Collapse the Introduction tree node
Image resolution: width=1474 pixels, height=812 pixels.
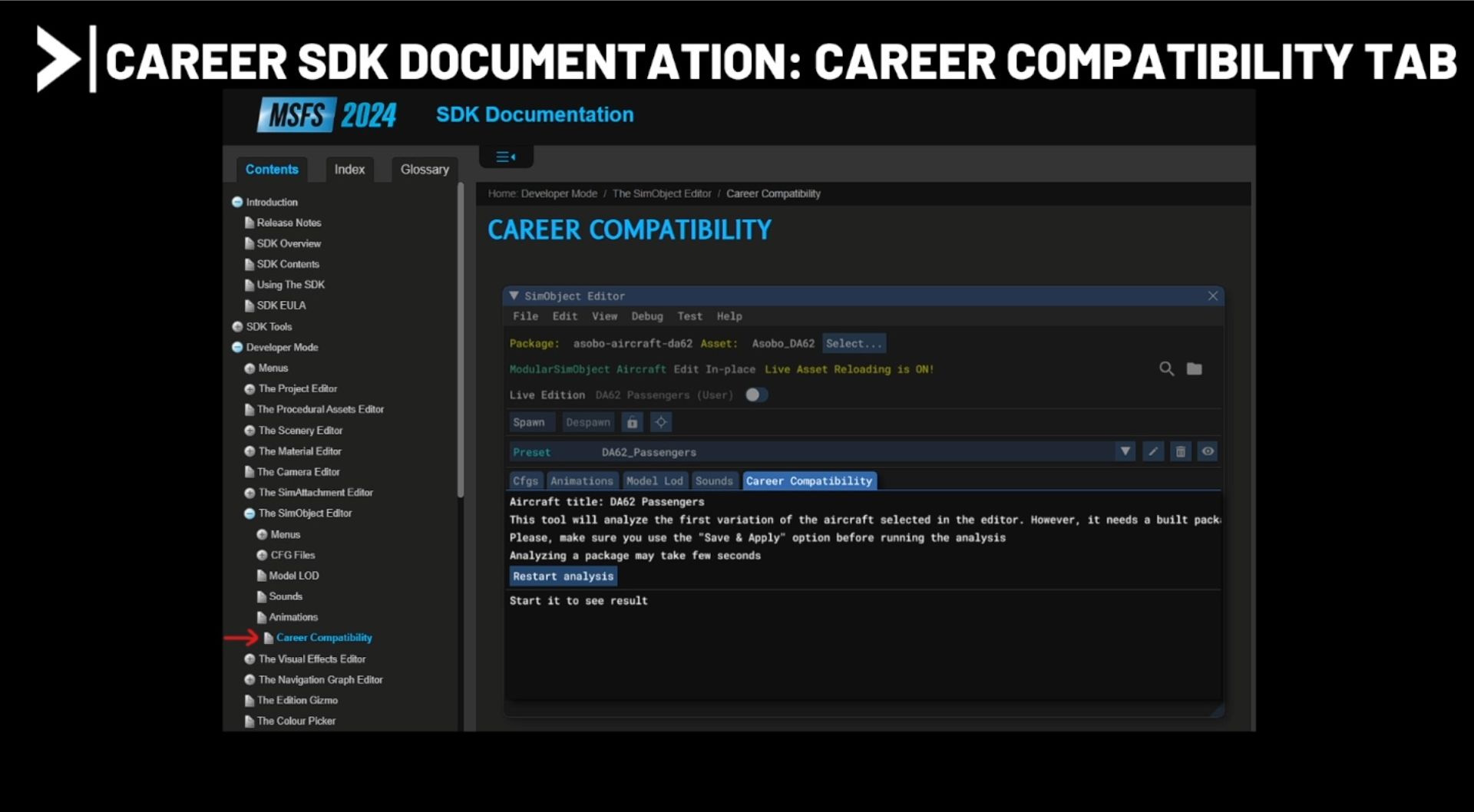[237, 202]
